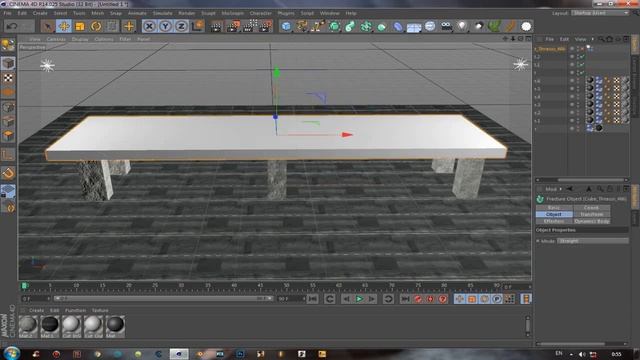
Task: Open the Create menu
Action: [40, 13]
